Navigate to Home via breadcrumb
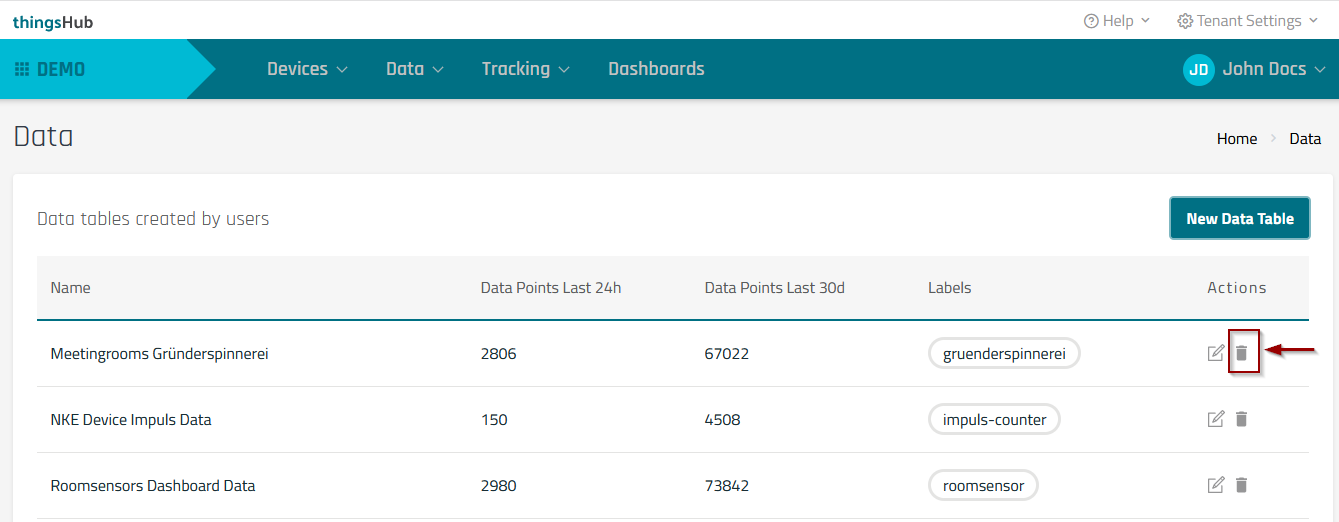 pyautogui.click(x=1236, y=139)
